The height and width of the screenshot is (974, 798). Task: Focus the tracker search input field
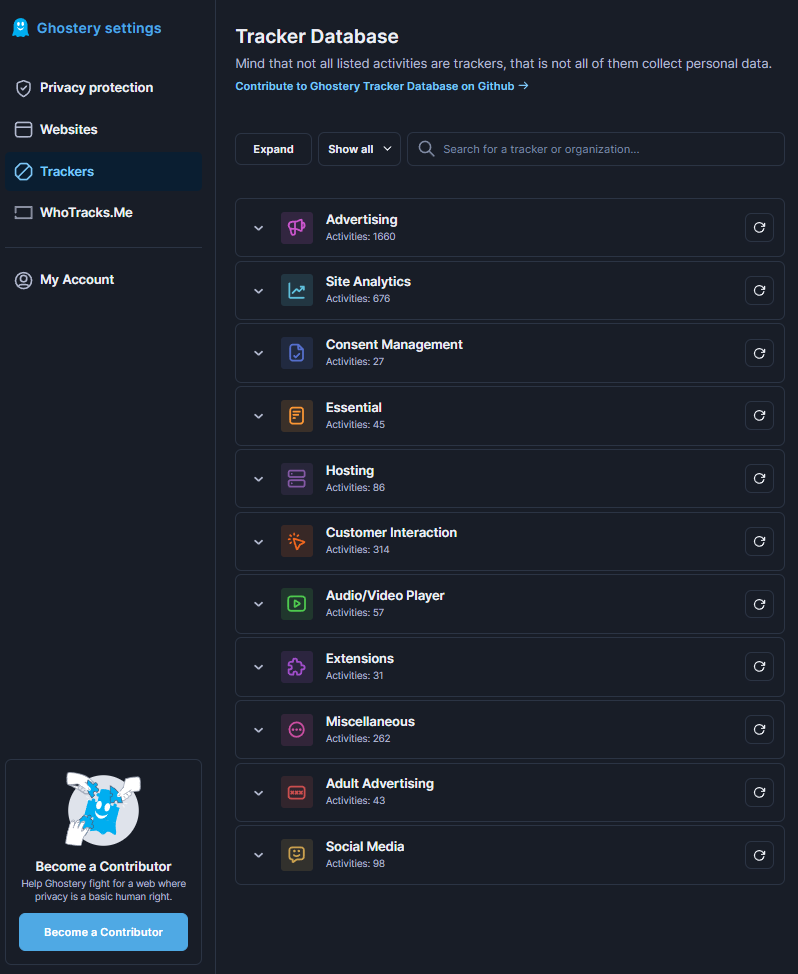(x=596, y=149)
